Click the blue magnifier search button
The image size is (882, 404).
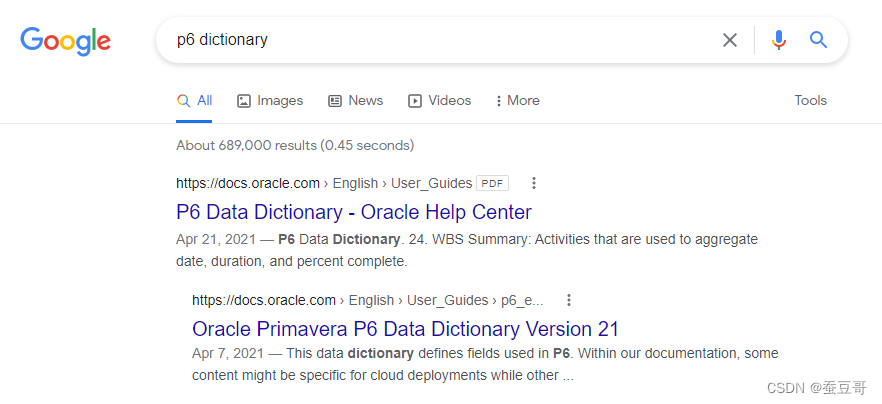[819, 40]
